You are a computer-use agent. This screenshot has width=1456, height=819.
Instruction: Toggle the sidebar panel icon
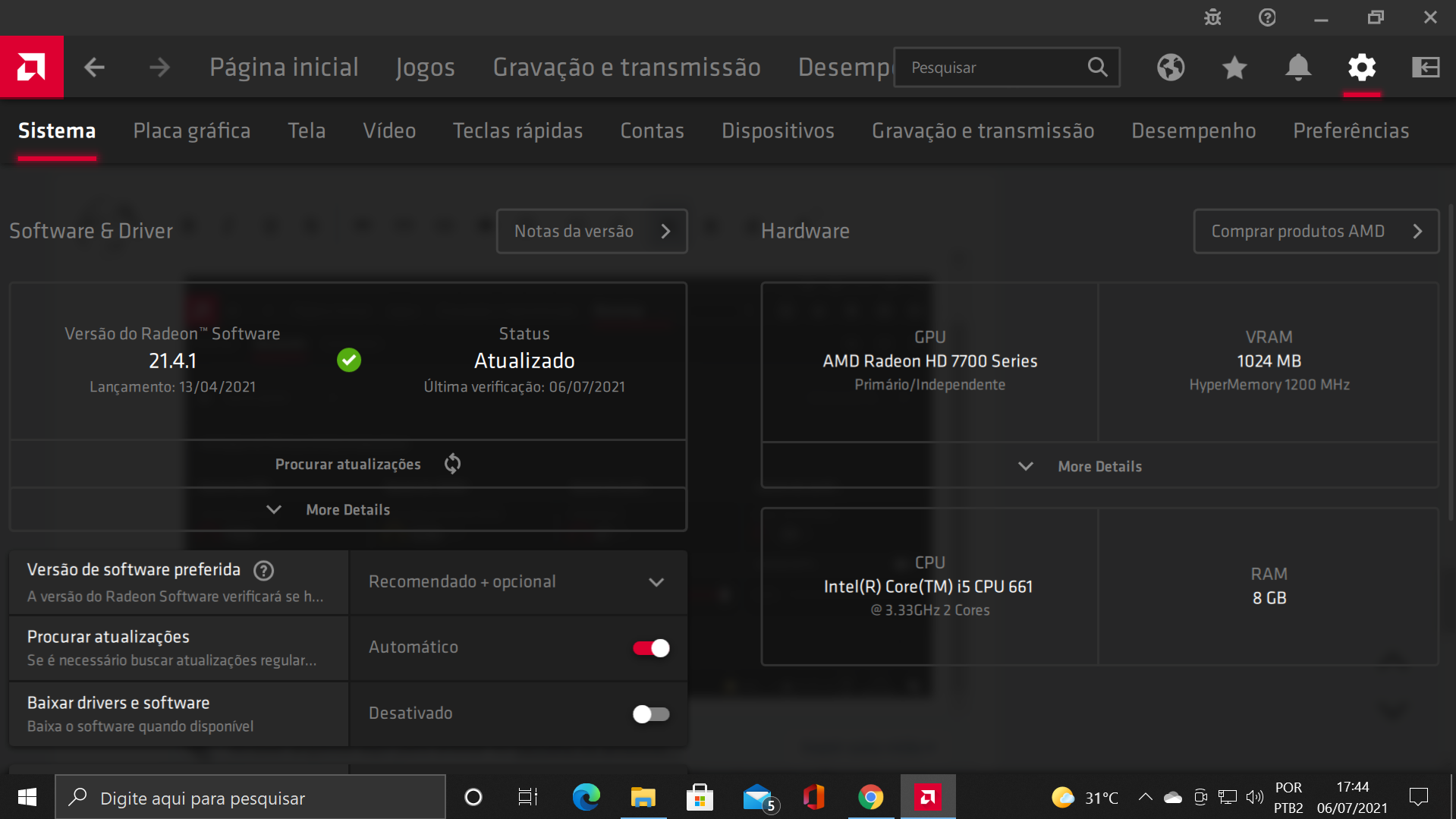(1426, 68)
